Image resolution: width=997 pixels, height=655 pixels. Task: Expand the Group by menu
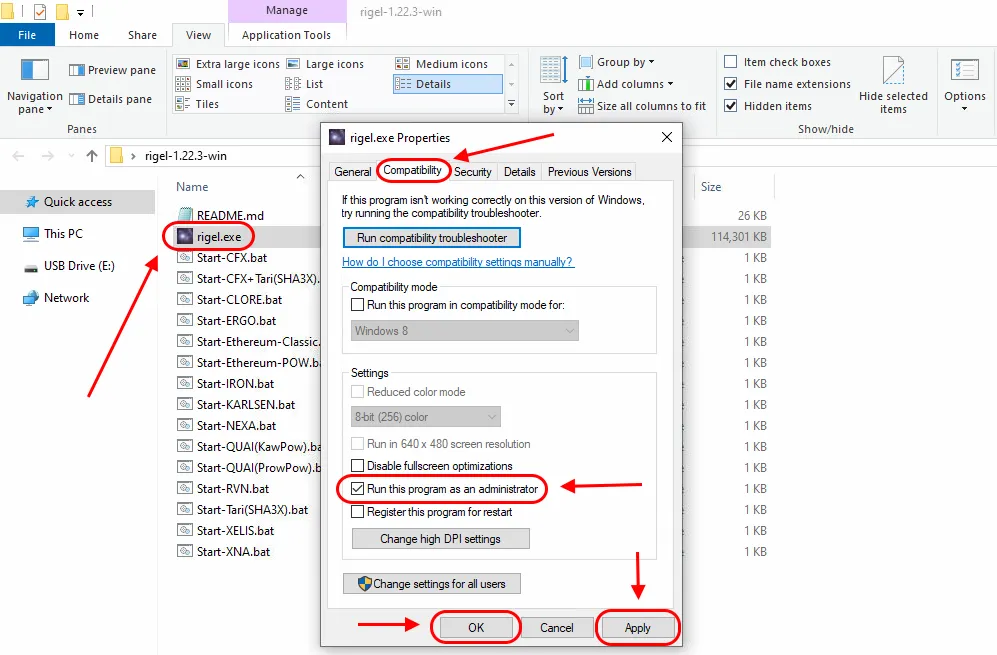625,62
